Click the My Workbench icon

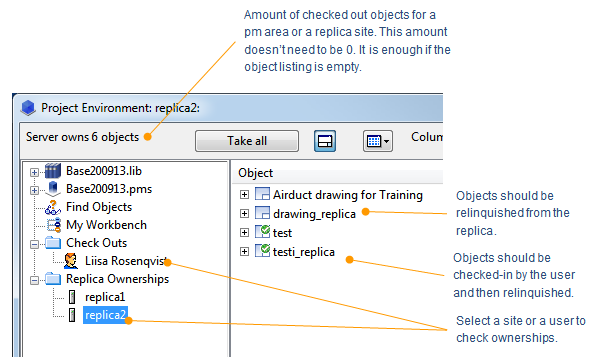(x=53, y=225)
